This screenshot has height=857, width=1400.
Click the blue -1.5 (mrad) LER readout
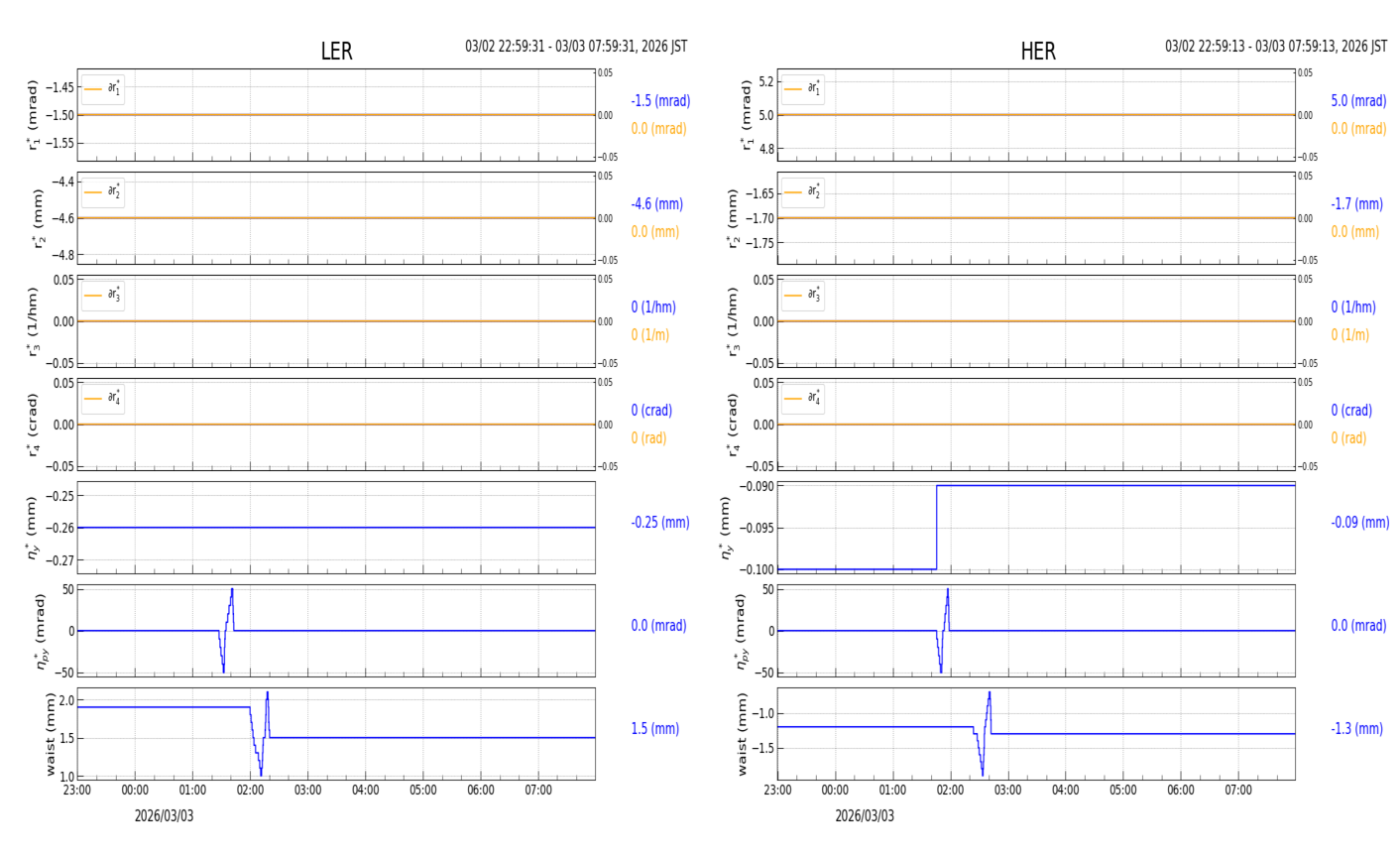pyautogui.click(x=660, y=101)
